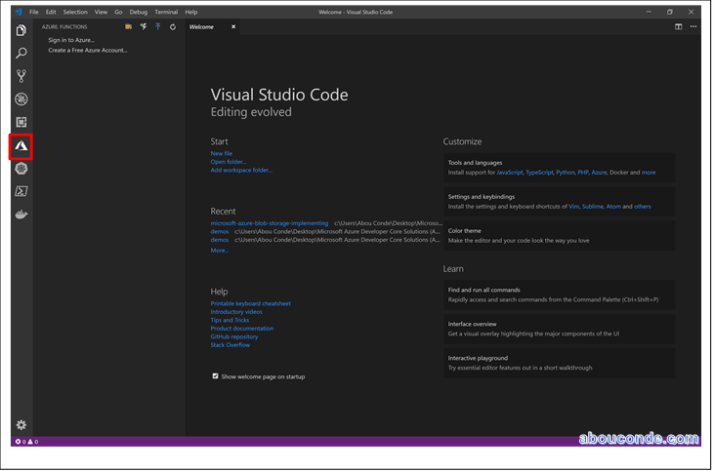This screenshot has height=471, width=714.
Task: Expand the More... recent items link
Action: coord(219,250)
